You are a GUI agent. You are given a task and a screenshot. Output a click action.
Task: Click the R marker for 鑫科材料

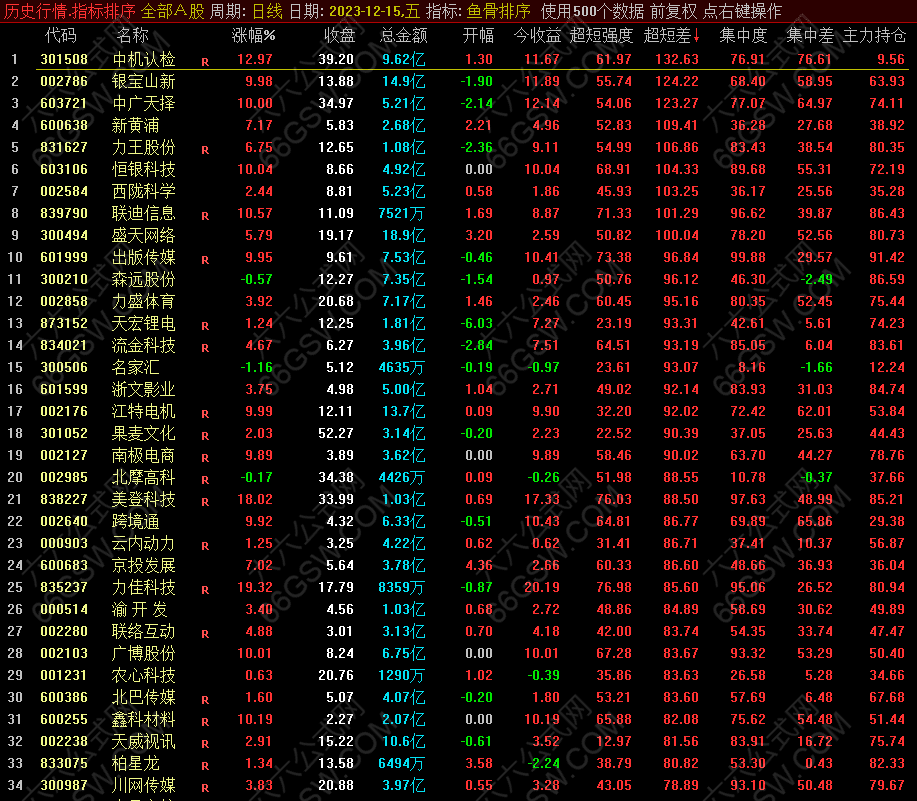point(205,720)
